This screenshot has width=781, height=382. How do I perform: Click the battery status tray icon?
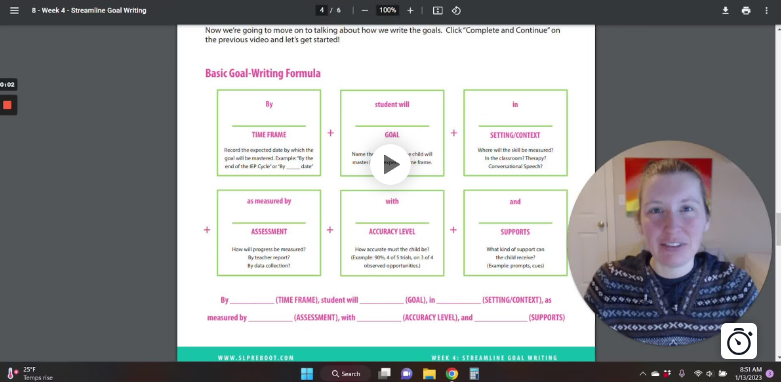point(722,374)
